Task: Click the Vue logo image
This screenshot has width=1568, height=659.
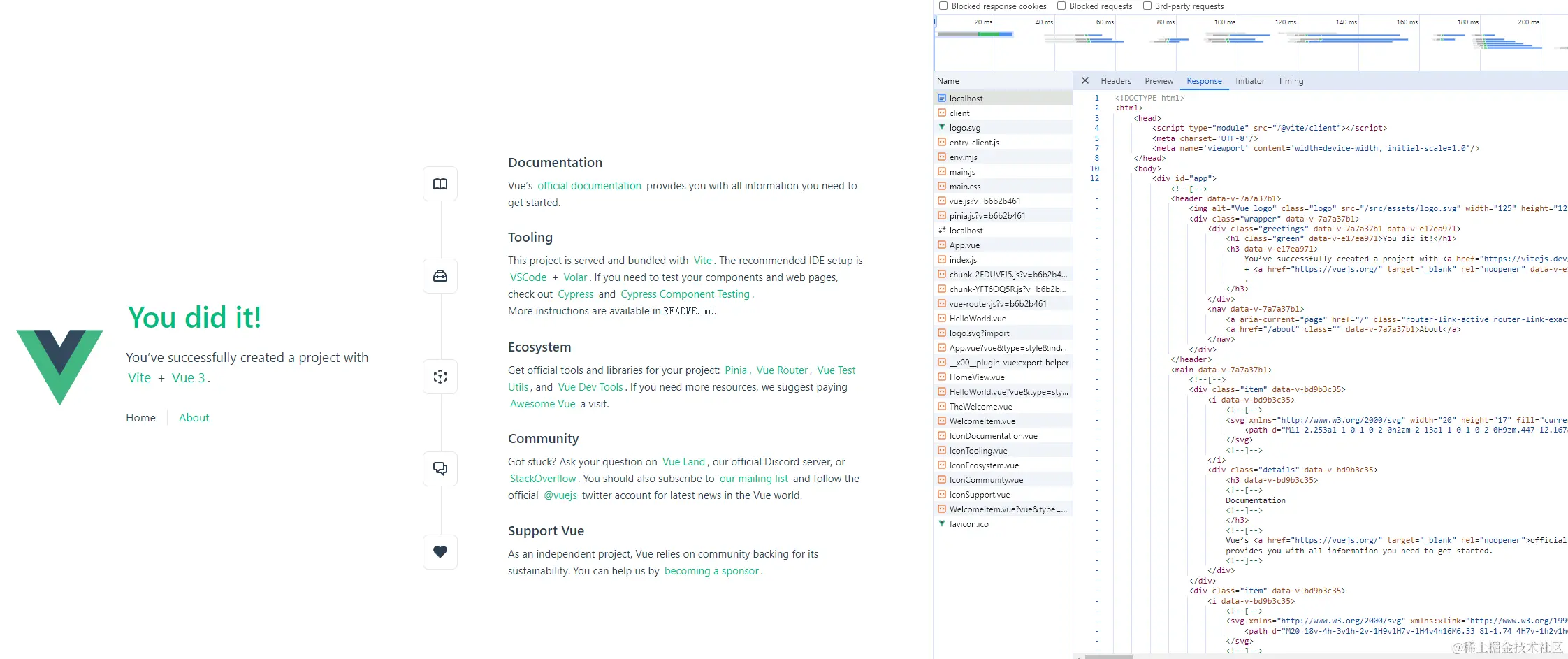Action: pos(59,367)
